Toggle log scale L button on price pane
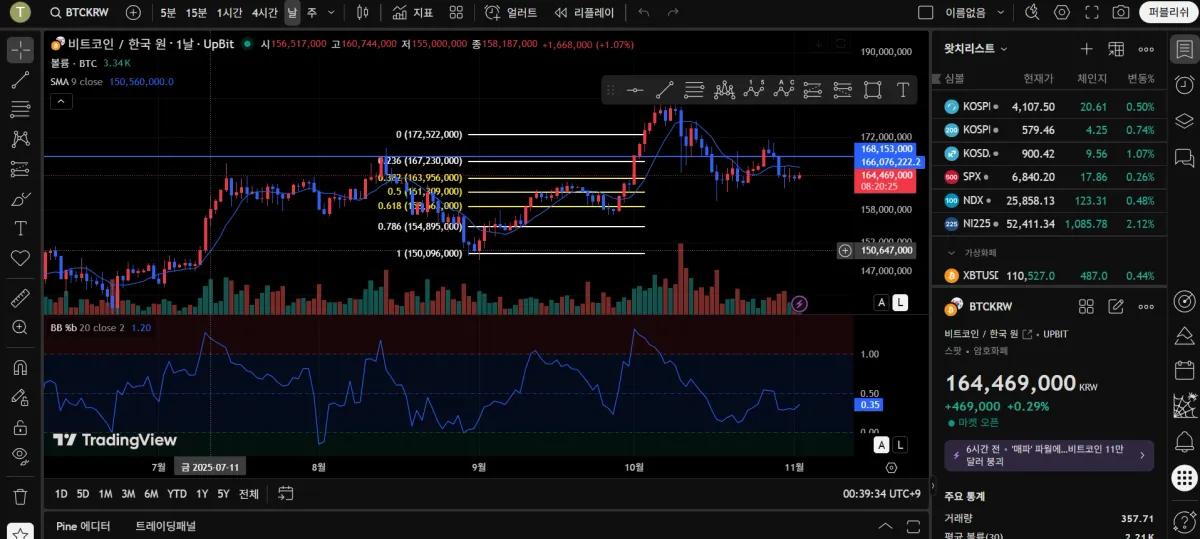 (900, 302)
